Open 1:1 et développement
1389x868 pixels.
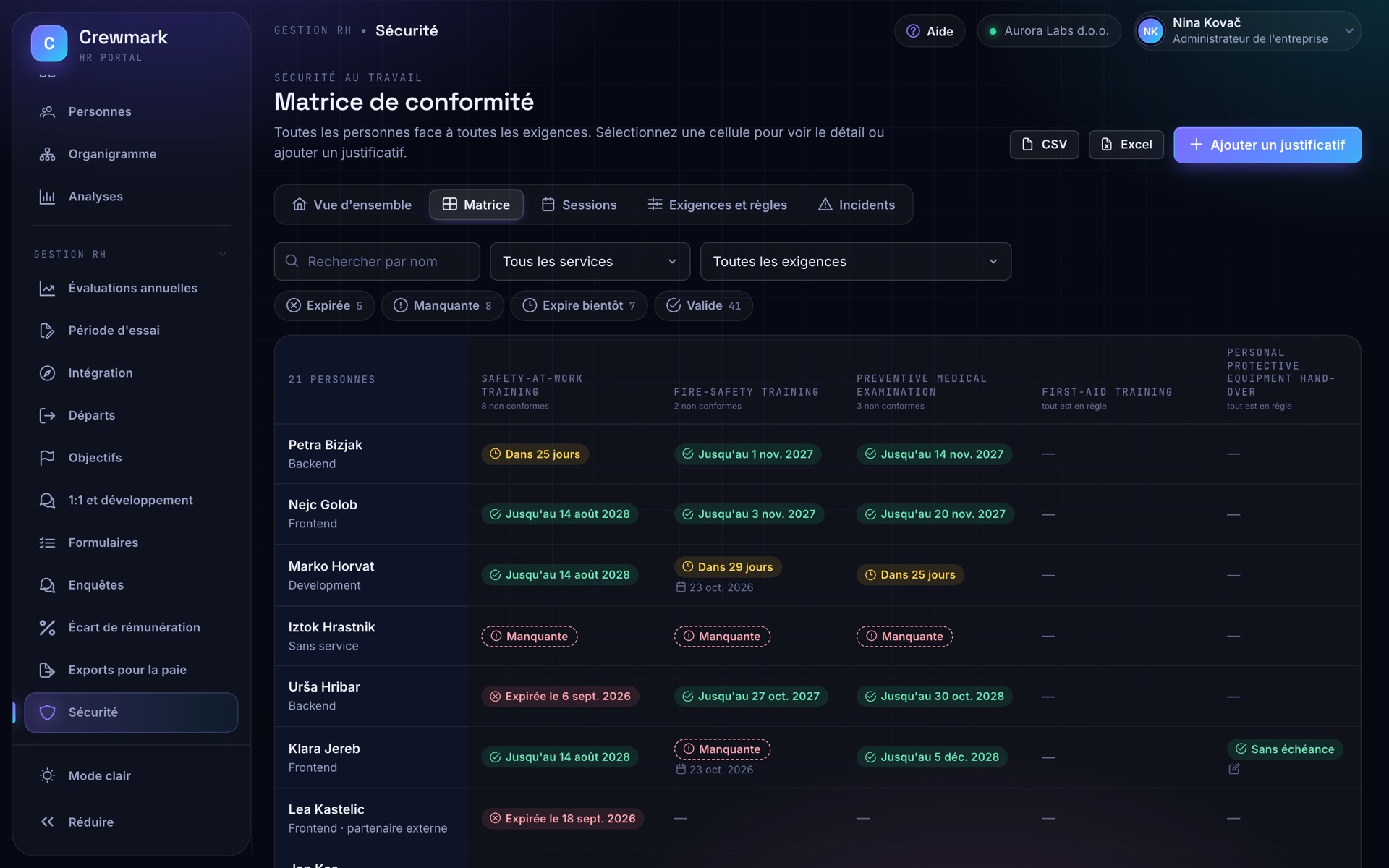131,501
